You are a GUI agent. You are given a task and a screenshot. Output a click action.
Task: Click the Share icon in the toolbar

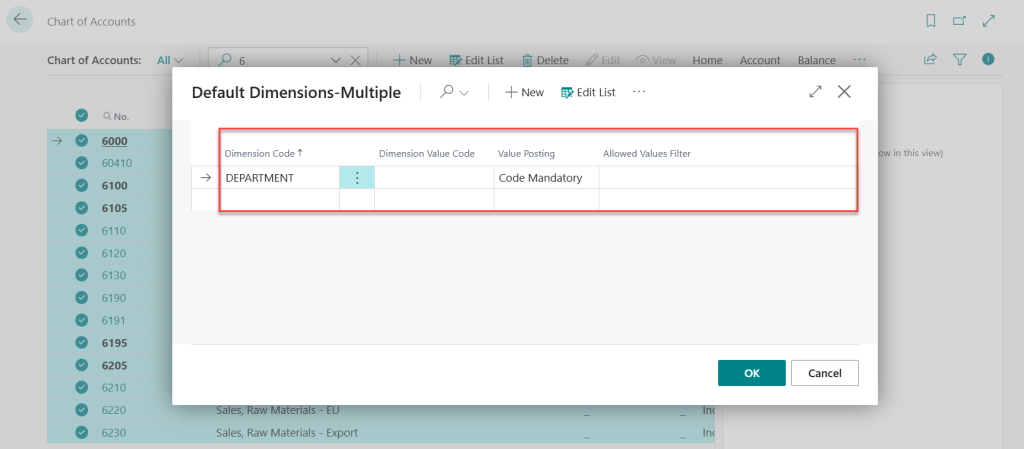pos(930,59)
